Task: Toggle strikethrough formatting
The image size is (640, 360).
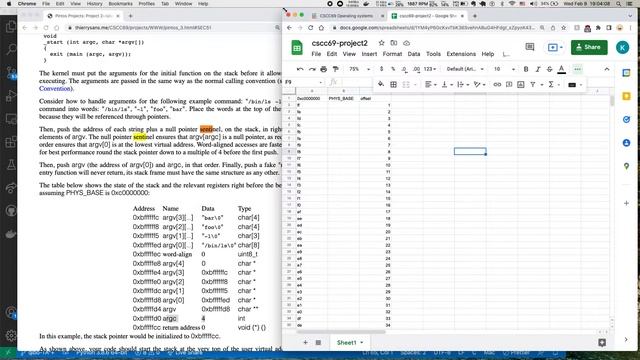Action: click(x=549, y=69)
